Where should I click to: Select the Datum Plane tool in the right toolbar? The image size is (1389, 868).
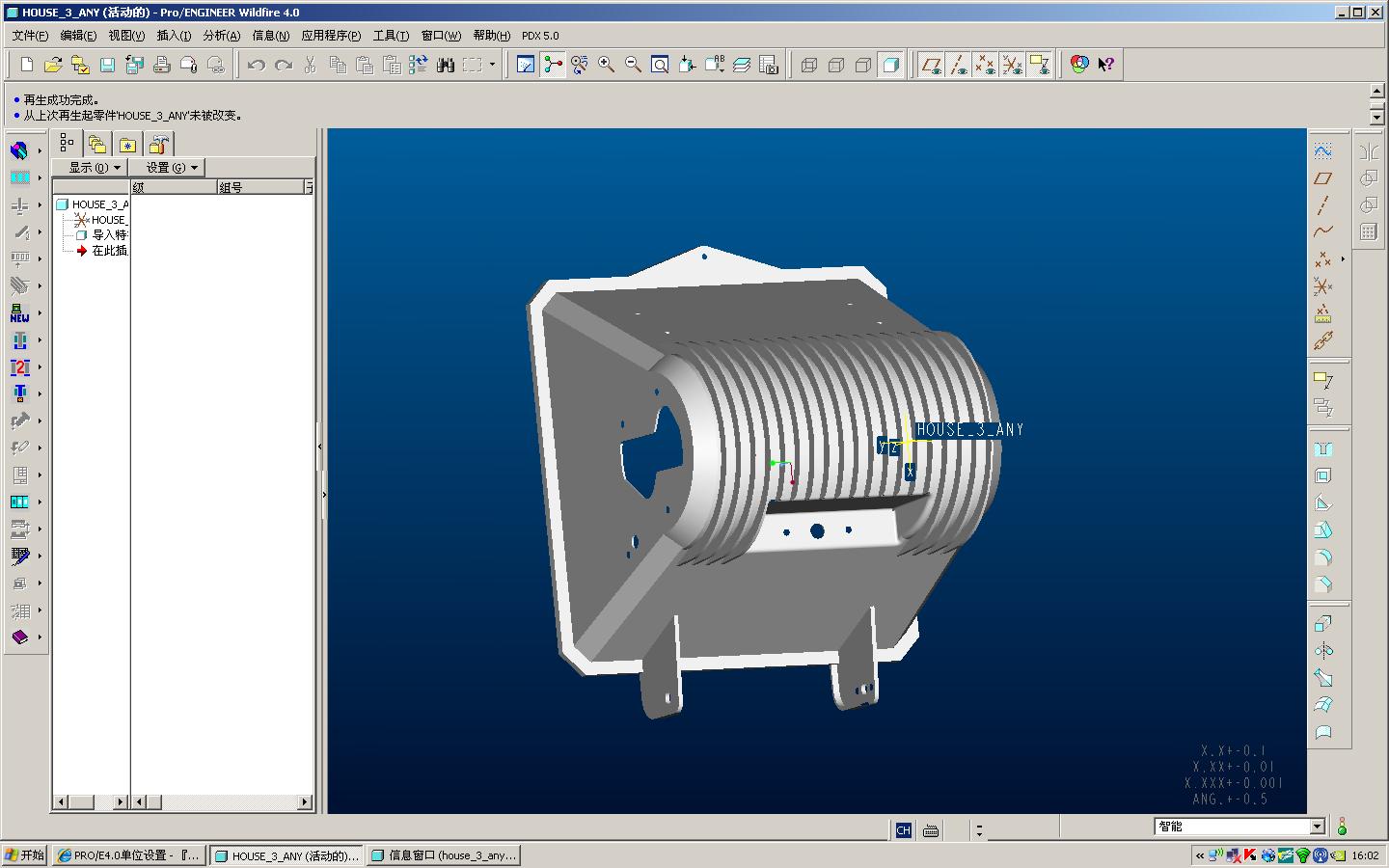(1323, 178)
